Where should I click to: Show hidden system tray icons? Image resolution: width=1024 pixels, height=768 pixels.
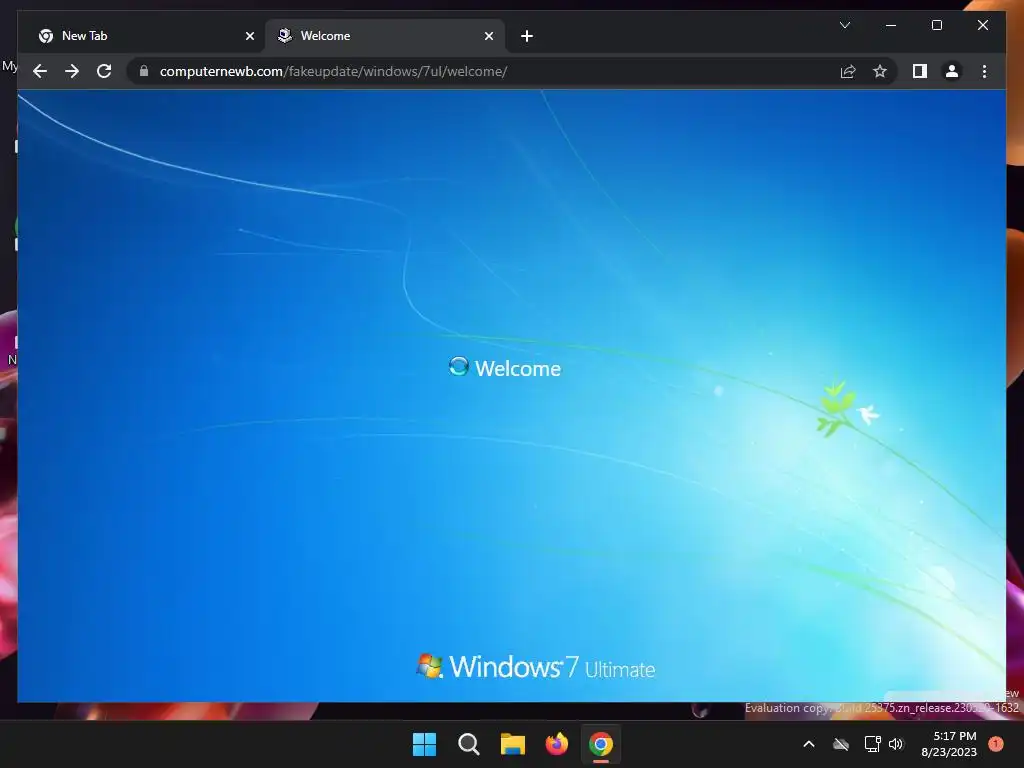coord(808,744)
